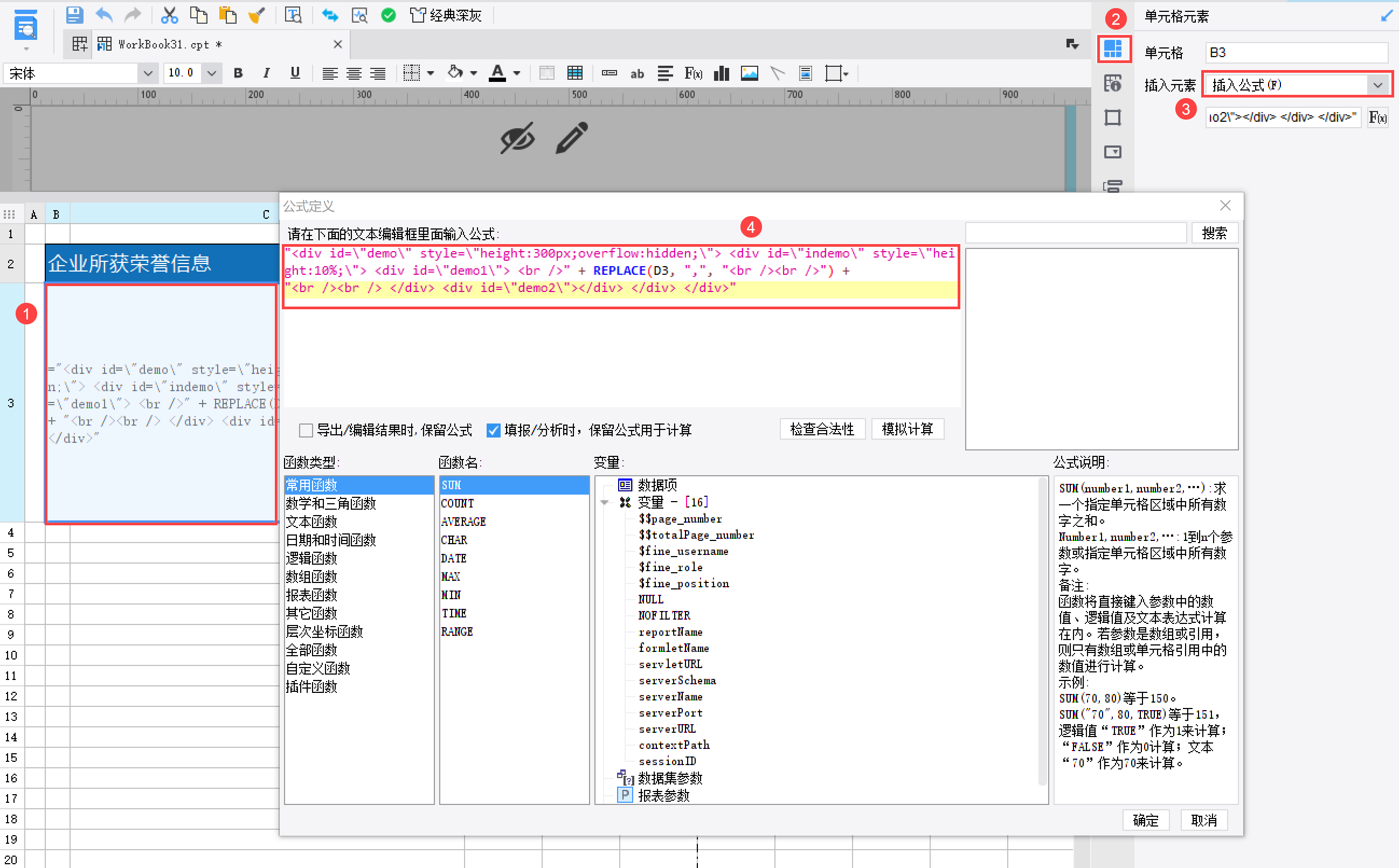This screenshot has height=868, width=1399.
Task: Click the font color A swatch
Action: (x=497, y=73)
